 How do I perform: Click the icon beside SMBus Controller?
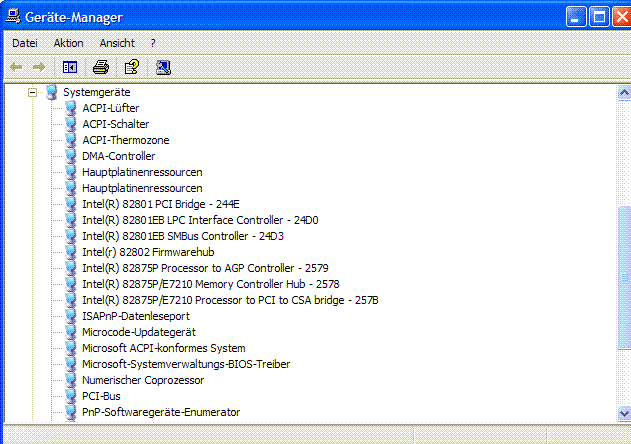(x=71, y=236)
